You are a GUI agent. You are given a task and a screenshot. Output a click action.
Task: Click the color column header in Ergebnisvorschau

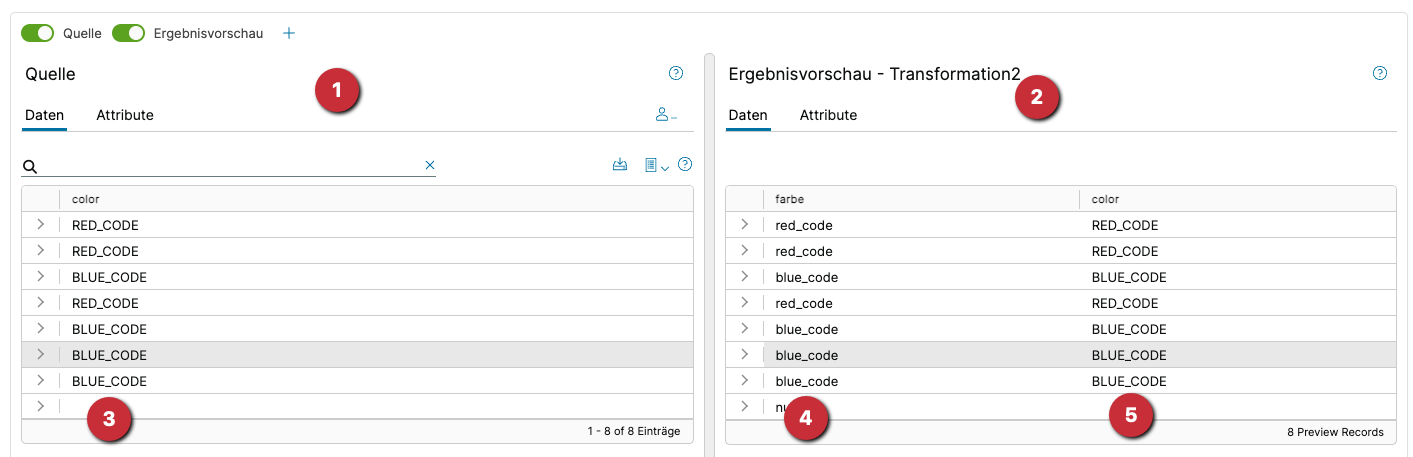[x=1105, y=199]
